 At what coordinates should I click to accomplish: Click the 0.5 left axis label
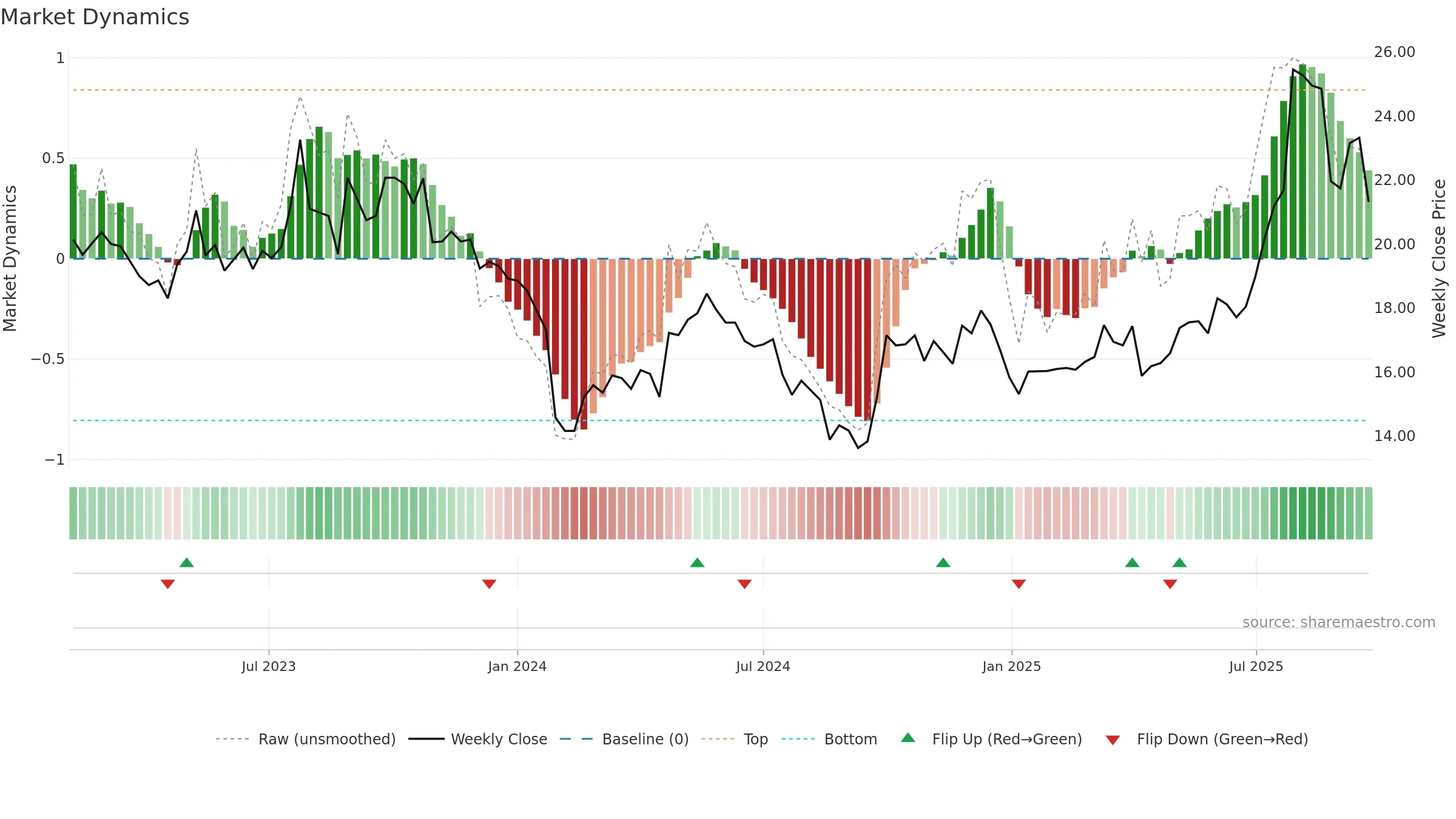click(x=53, y=158)
